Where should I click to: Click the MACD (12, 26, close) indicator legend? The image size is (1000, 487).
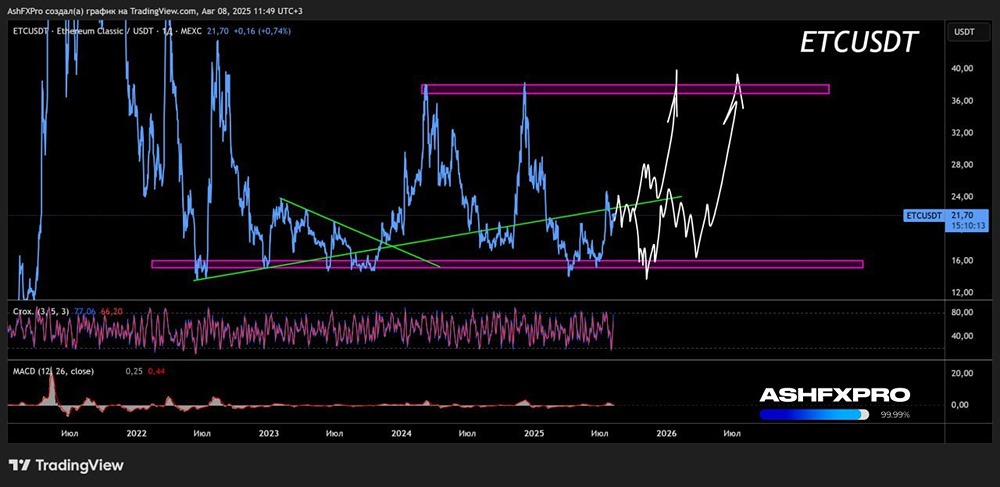coord(54,371)
